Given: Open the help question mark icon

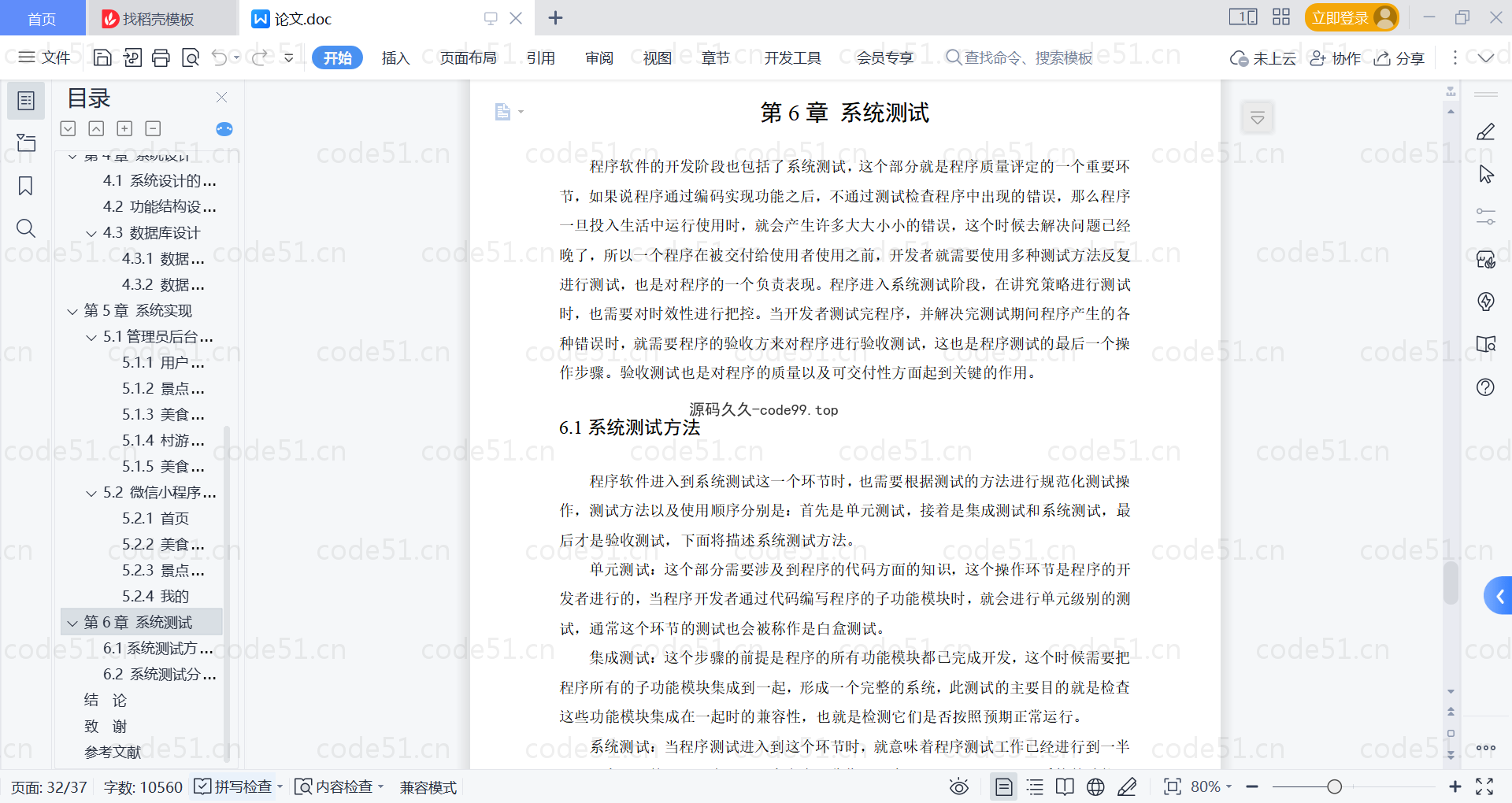Looking at the screenshot, I should click(x=1486, y=387).
